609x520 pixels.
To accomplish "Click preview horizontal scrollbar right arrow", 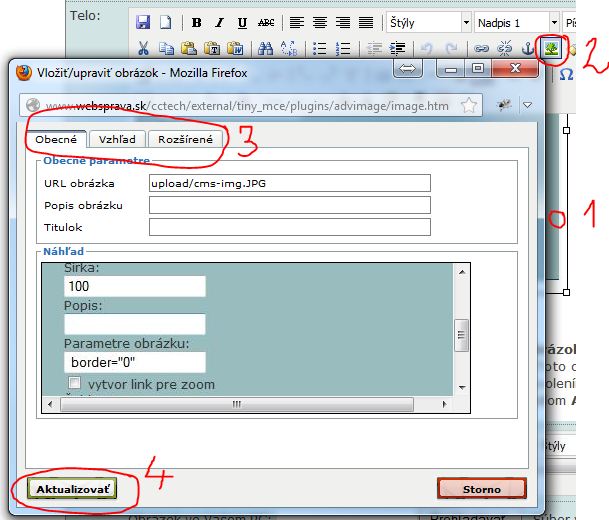I will pos(445,404).
